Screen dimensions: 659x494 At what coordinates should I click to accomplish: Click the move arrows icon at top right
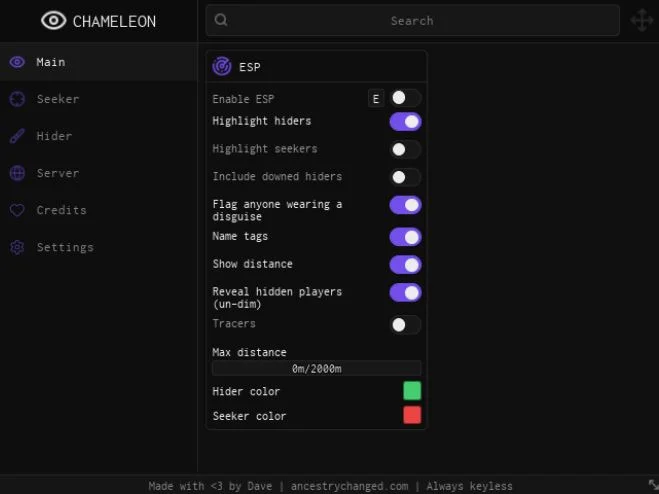[642, 20]
